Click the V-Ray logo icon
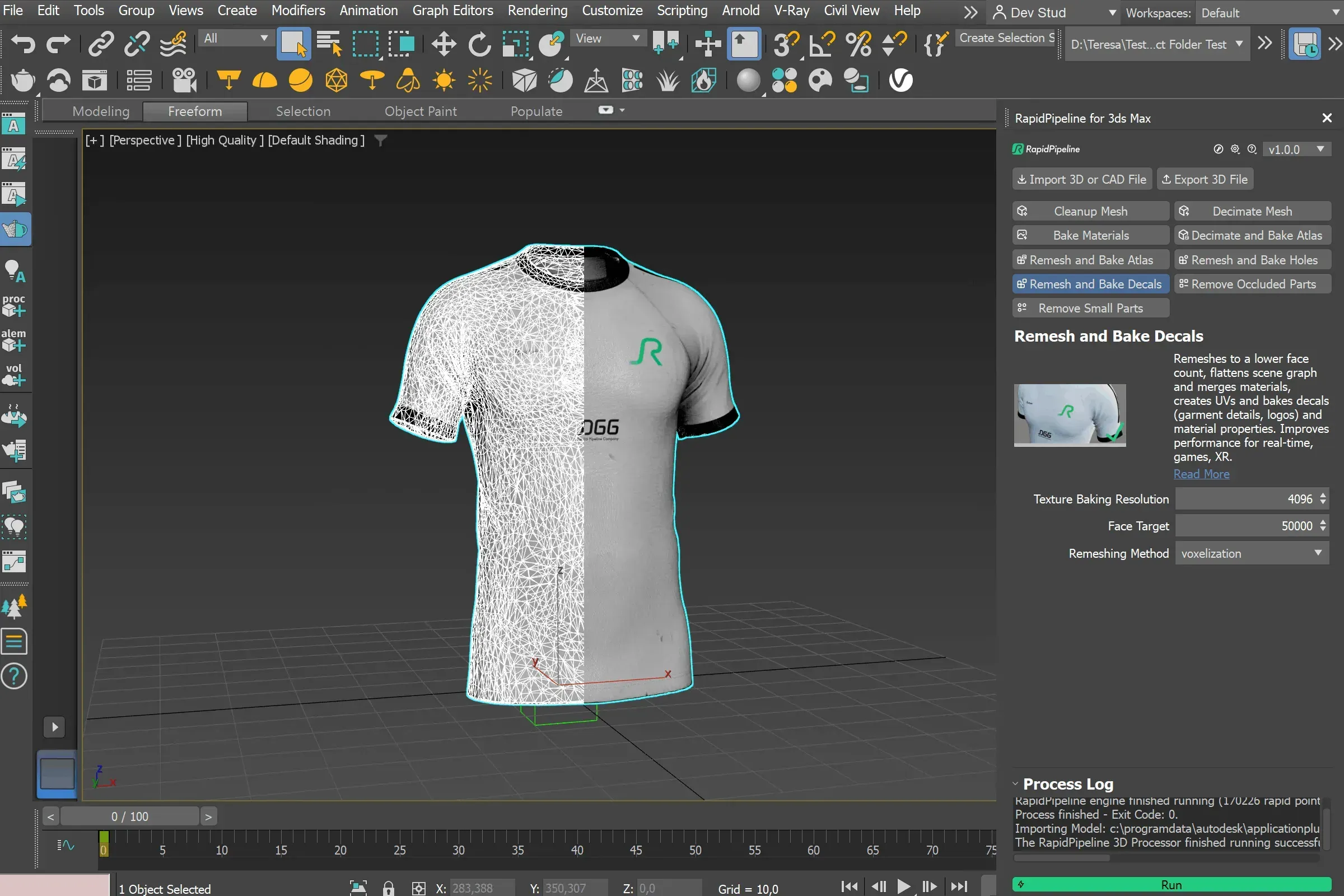This screenshot has width=1344, height=896. tap(900, 81)
